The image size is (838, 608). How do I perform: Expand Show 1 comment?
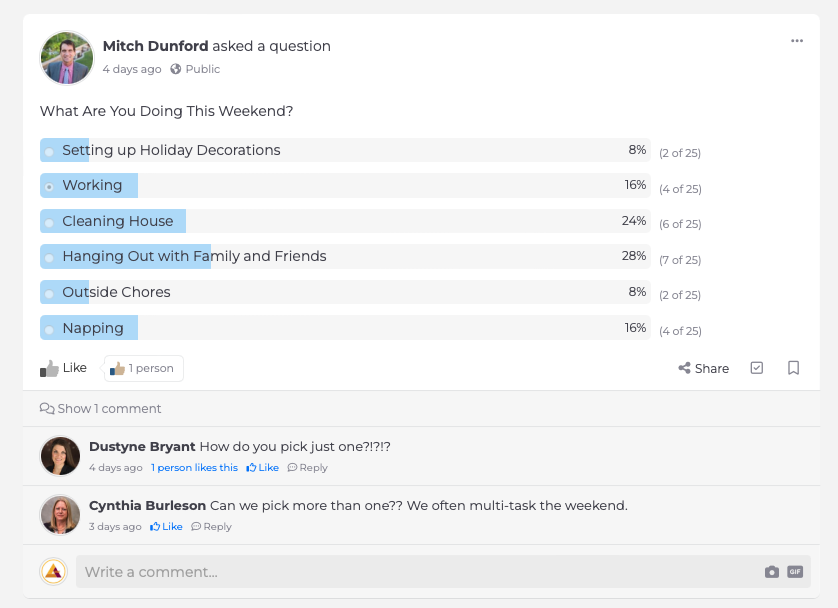[x=100, y=409]
